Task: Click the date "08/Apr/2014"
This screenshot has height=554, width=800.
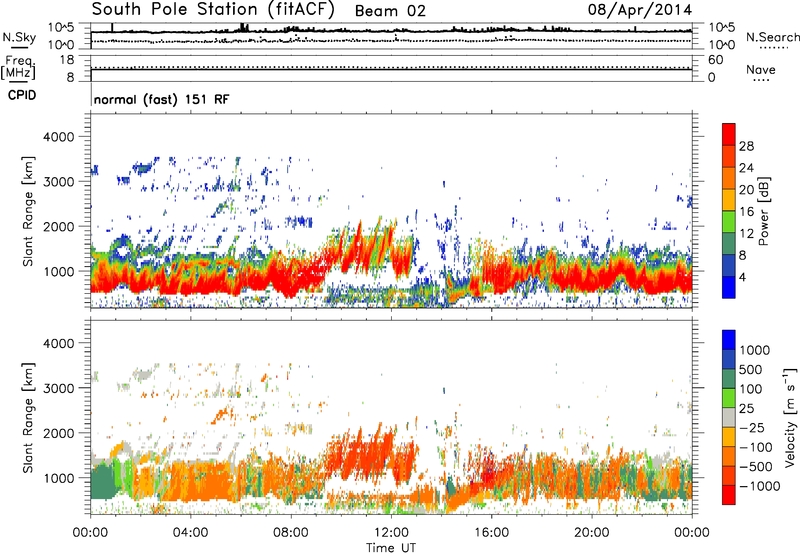Action: pos(640,9)
